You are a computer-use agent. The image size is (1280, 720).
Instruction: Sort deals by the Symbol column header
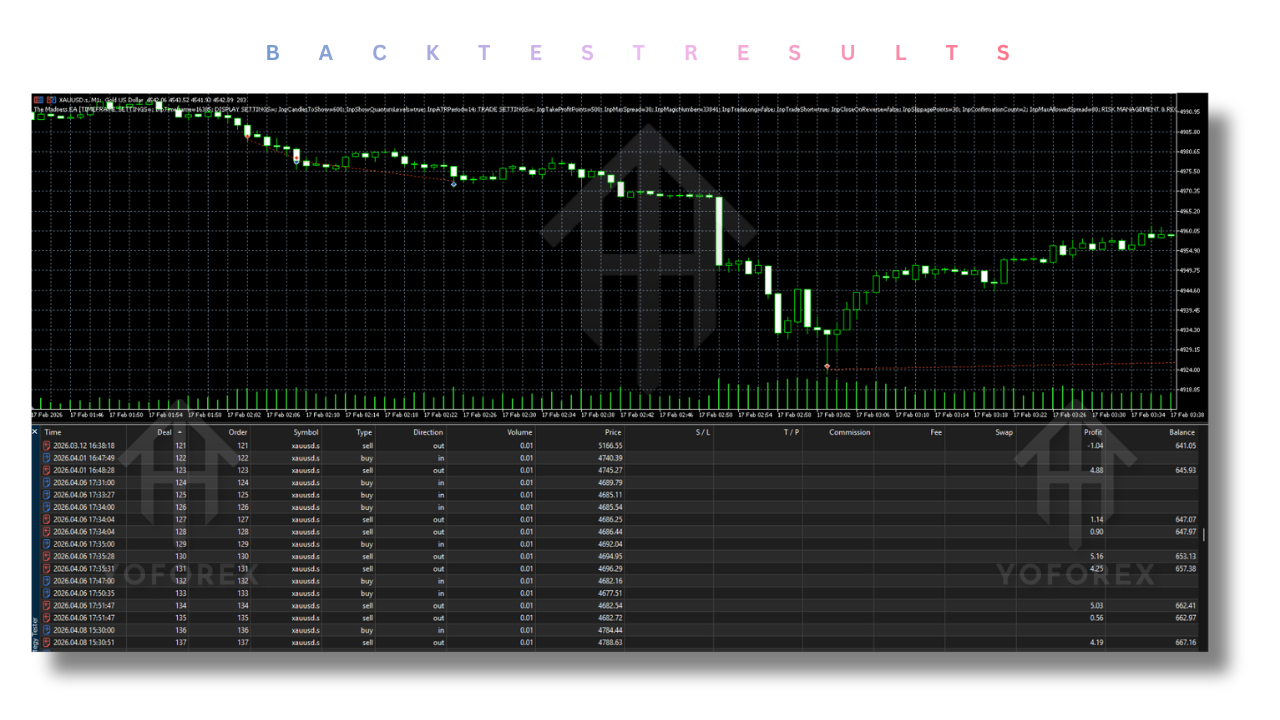(305, 432)
